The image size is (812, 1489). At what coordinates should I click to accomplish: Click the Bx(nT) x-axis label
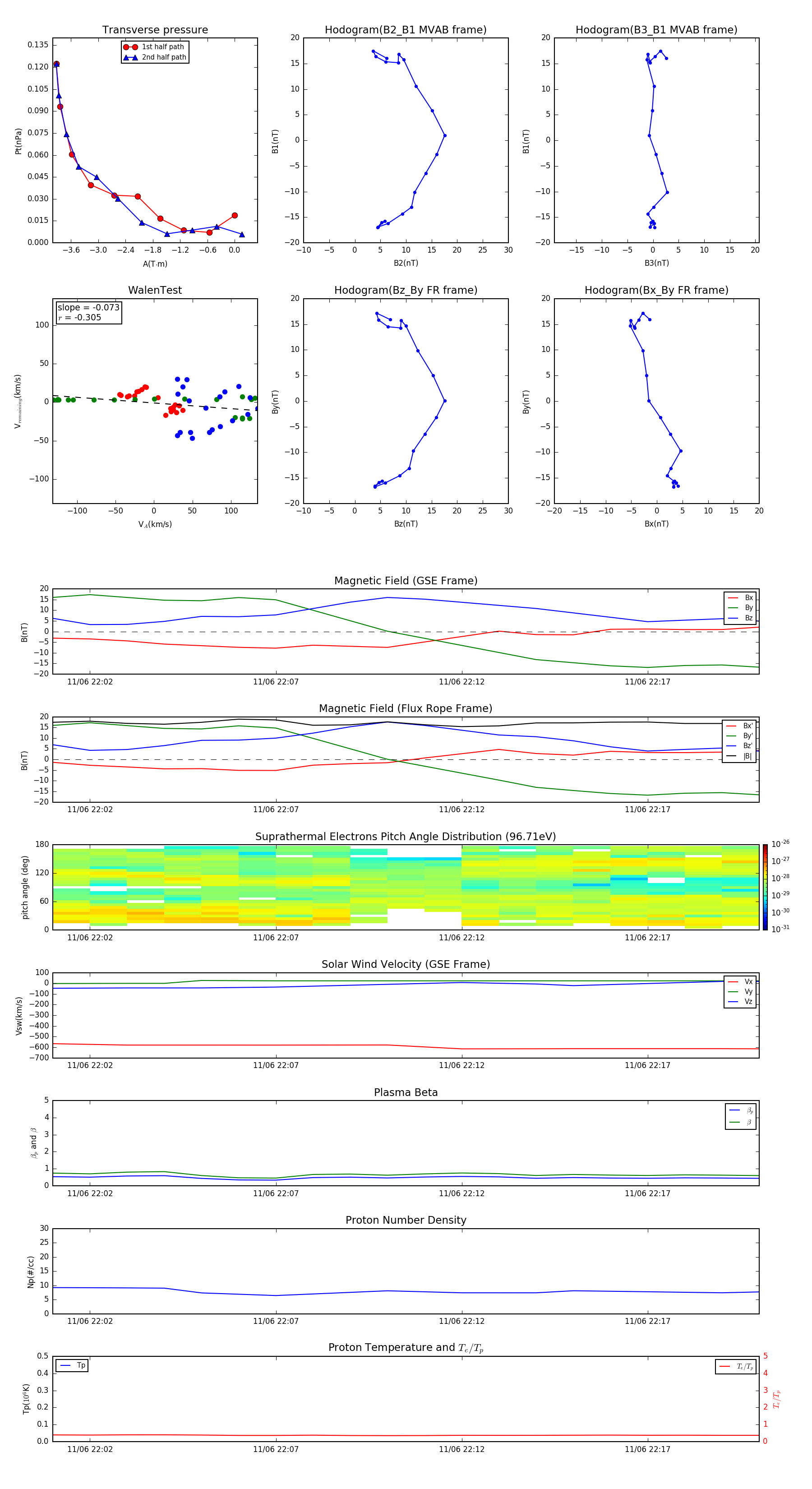click(656, 524)
